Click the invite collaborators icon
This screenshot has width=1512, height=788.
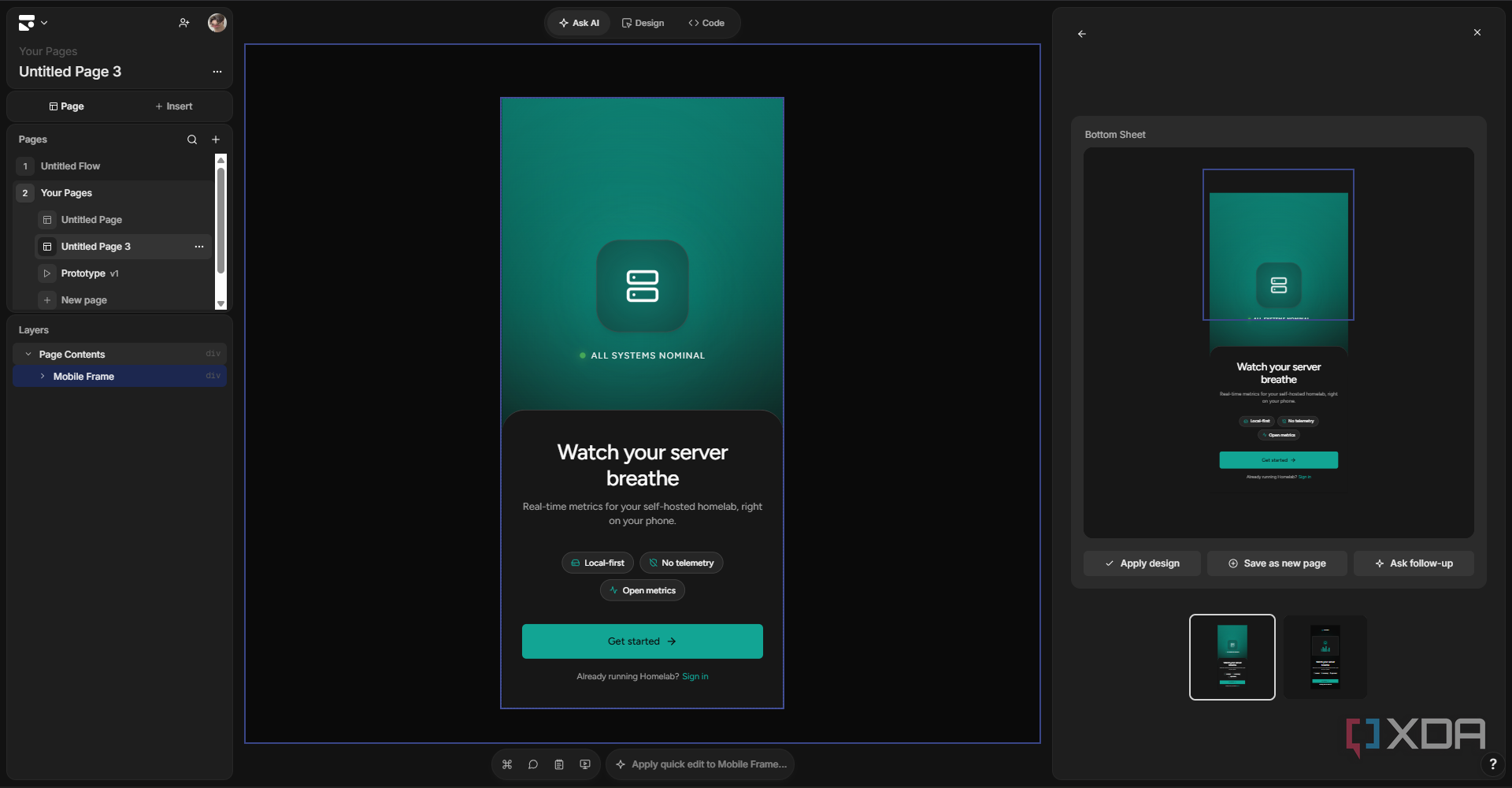point(184,23)
